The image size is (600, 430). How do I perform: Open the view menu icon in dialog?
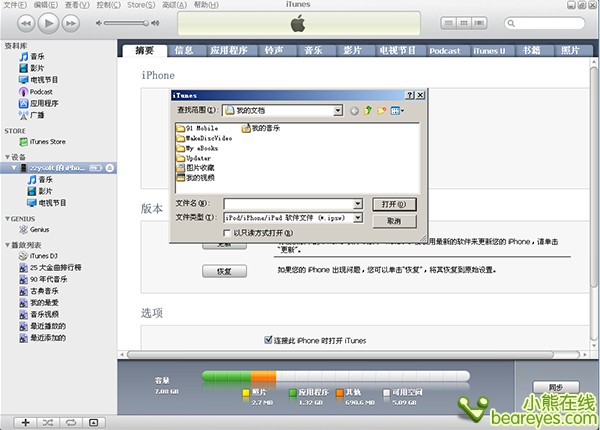pos(397,111)
